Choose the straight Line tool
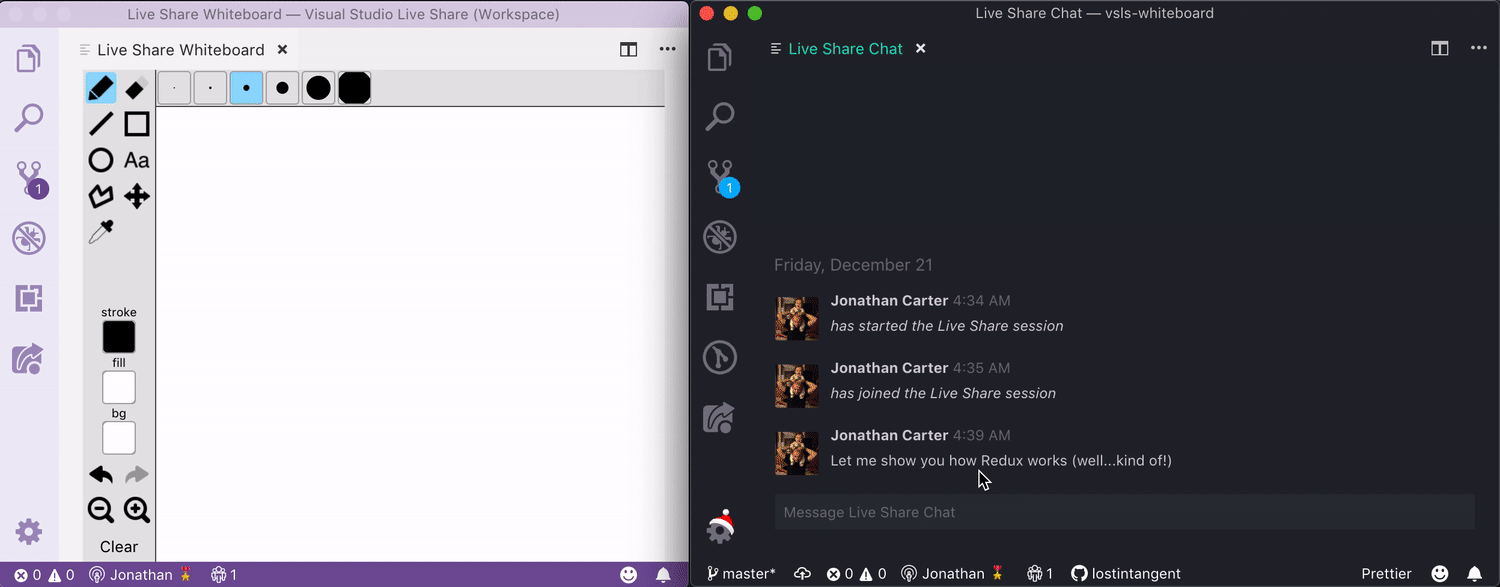This screenshot has height=587, width=1500. point(101,124)
